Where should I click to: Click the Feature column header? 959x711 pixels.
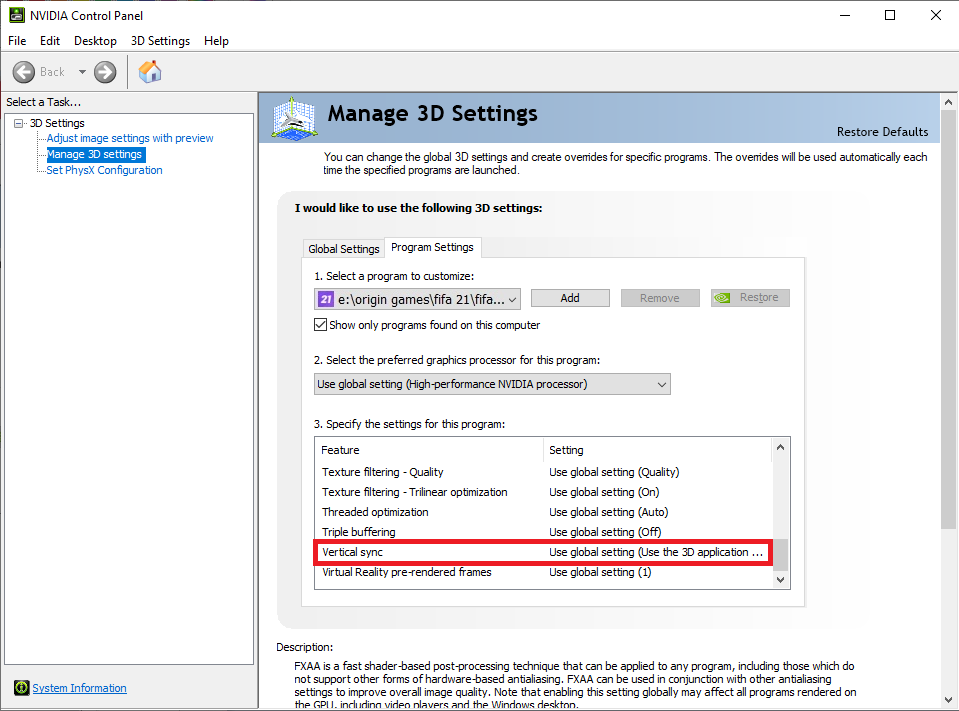[429, 450]
